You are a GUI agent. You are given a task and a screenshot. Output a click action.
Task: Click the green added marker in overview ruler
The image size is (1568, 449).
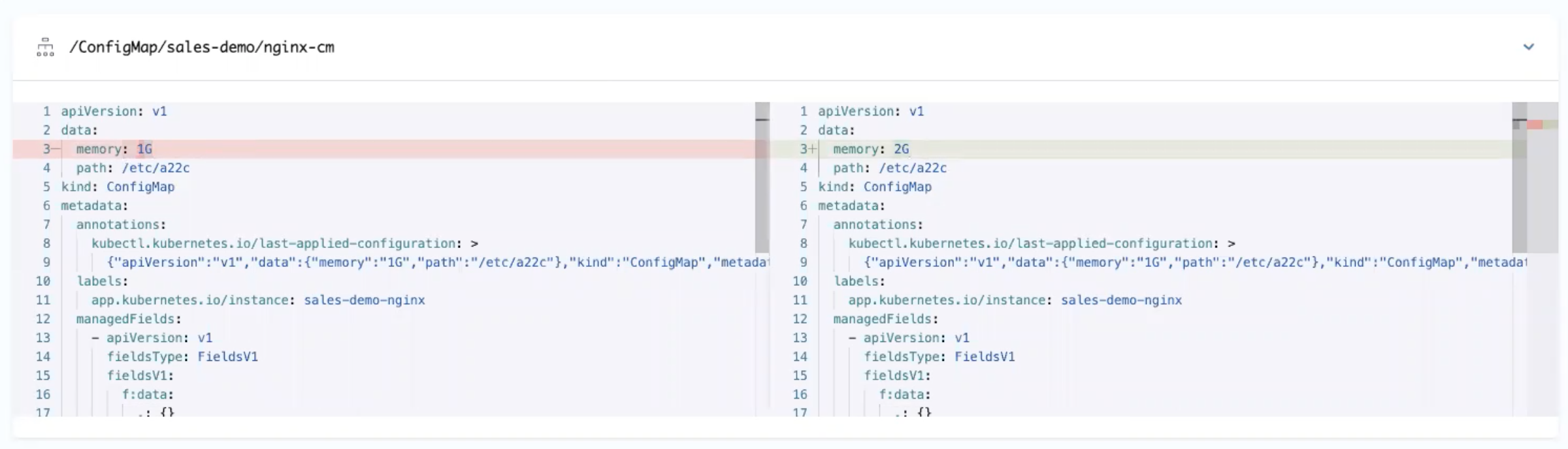[x=1550, y=125]
